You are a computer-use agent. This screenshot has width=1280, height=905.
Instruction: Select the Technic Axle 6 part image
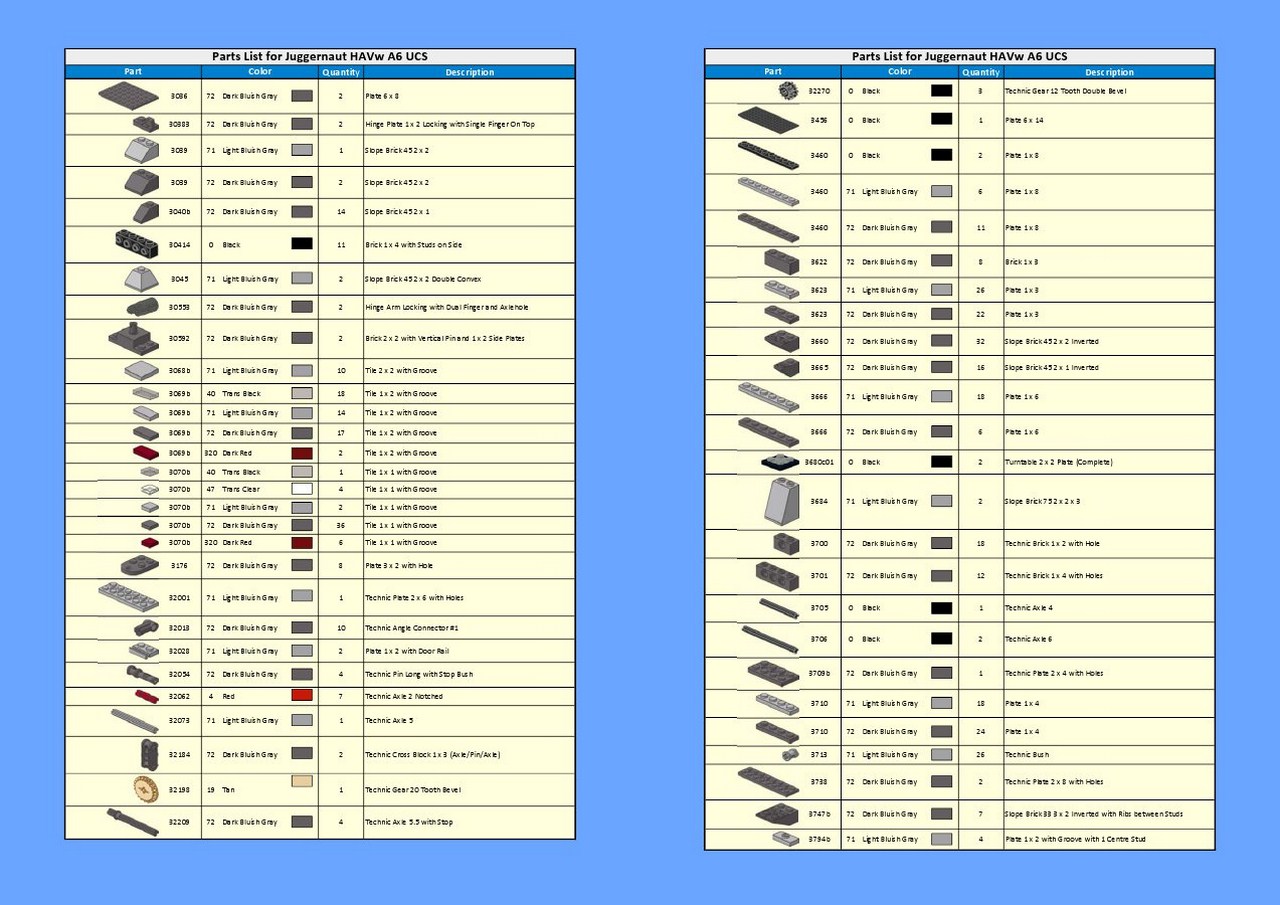point(770,639)
